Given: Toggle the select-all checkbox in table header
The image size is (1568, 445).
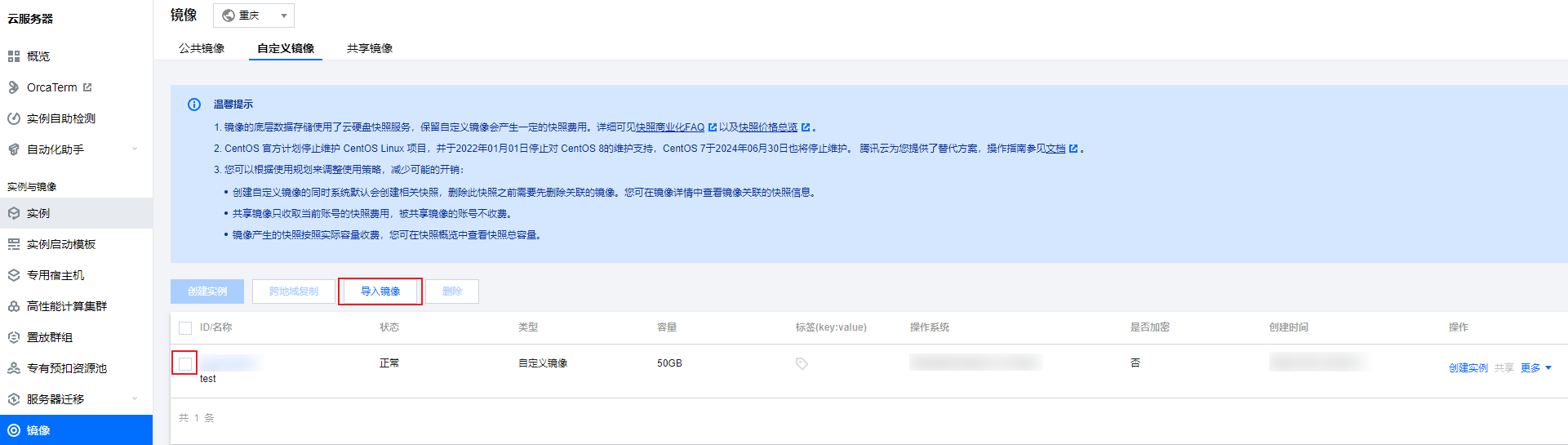Looking at the screenshot, I should tap(185, 328).
